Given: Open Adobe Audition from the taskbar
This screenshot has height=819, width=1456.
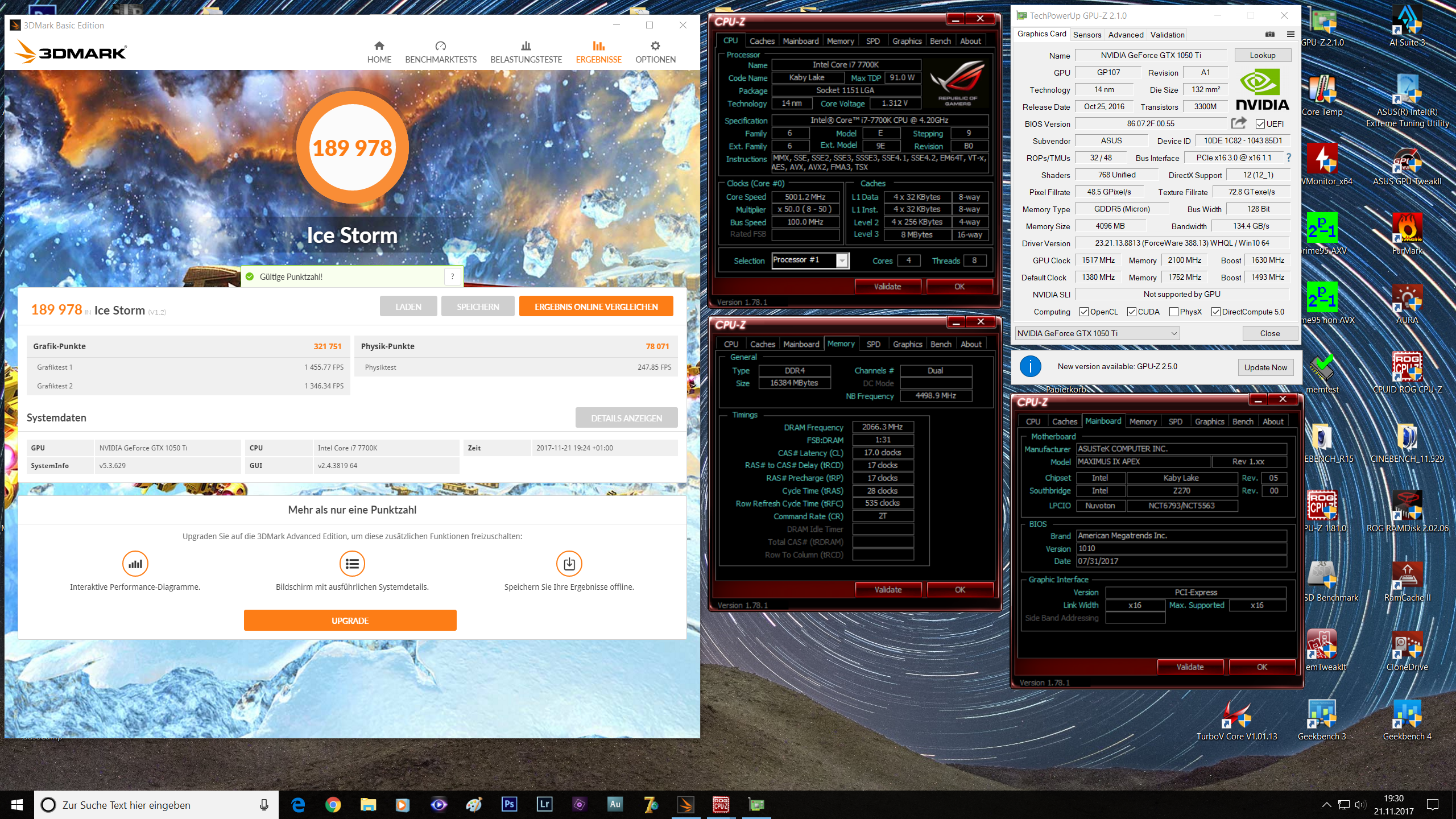Looking at the screenshot, I should [x=615, y=804].
